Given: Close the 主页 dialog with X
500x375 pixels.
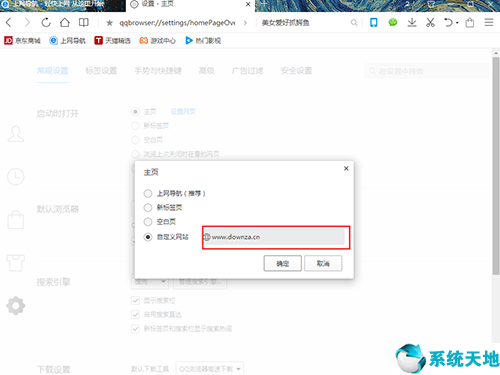Looking at the screenshot, I should pos(346,168).
